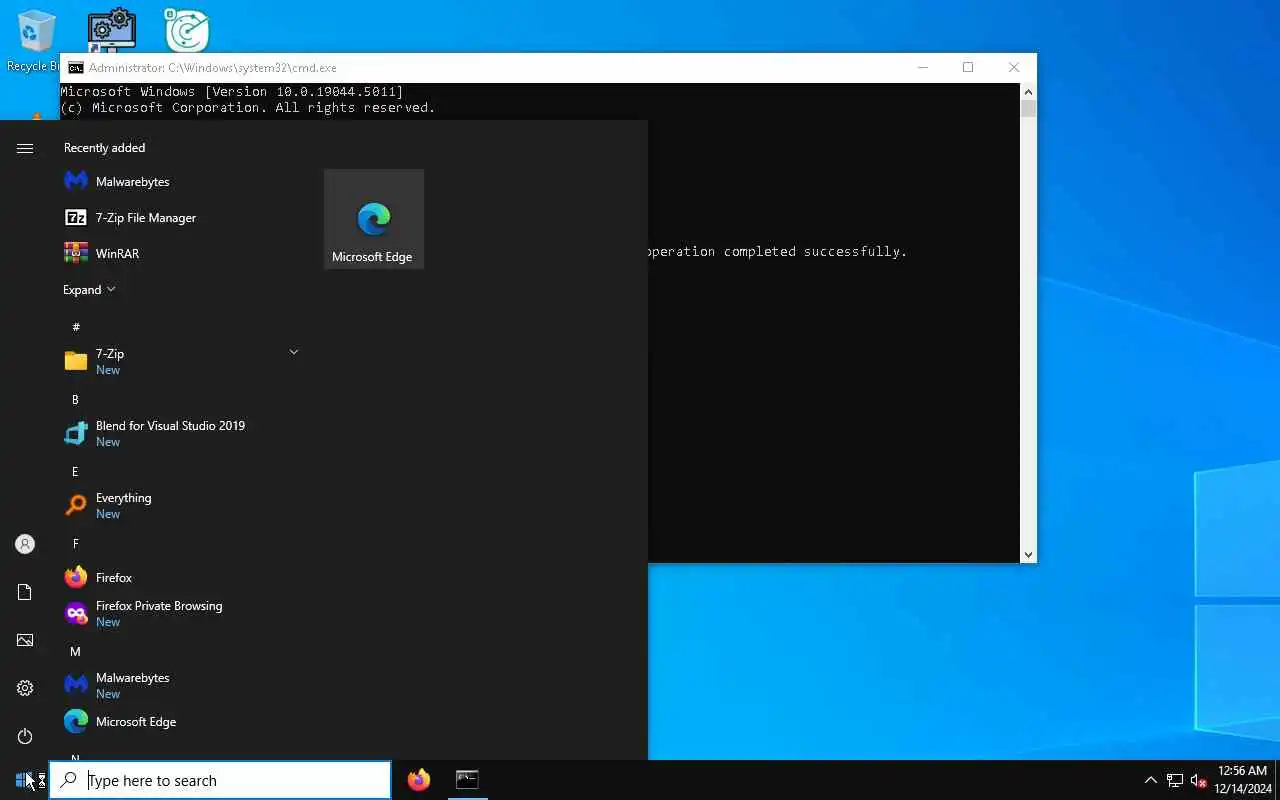Screen dimensions: 1280x800
Task: Maximize the cmd.exe window
Action: (x=968, y=67)
